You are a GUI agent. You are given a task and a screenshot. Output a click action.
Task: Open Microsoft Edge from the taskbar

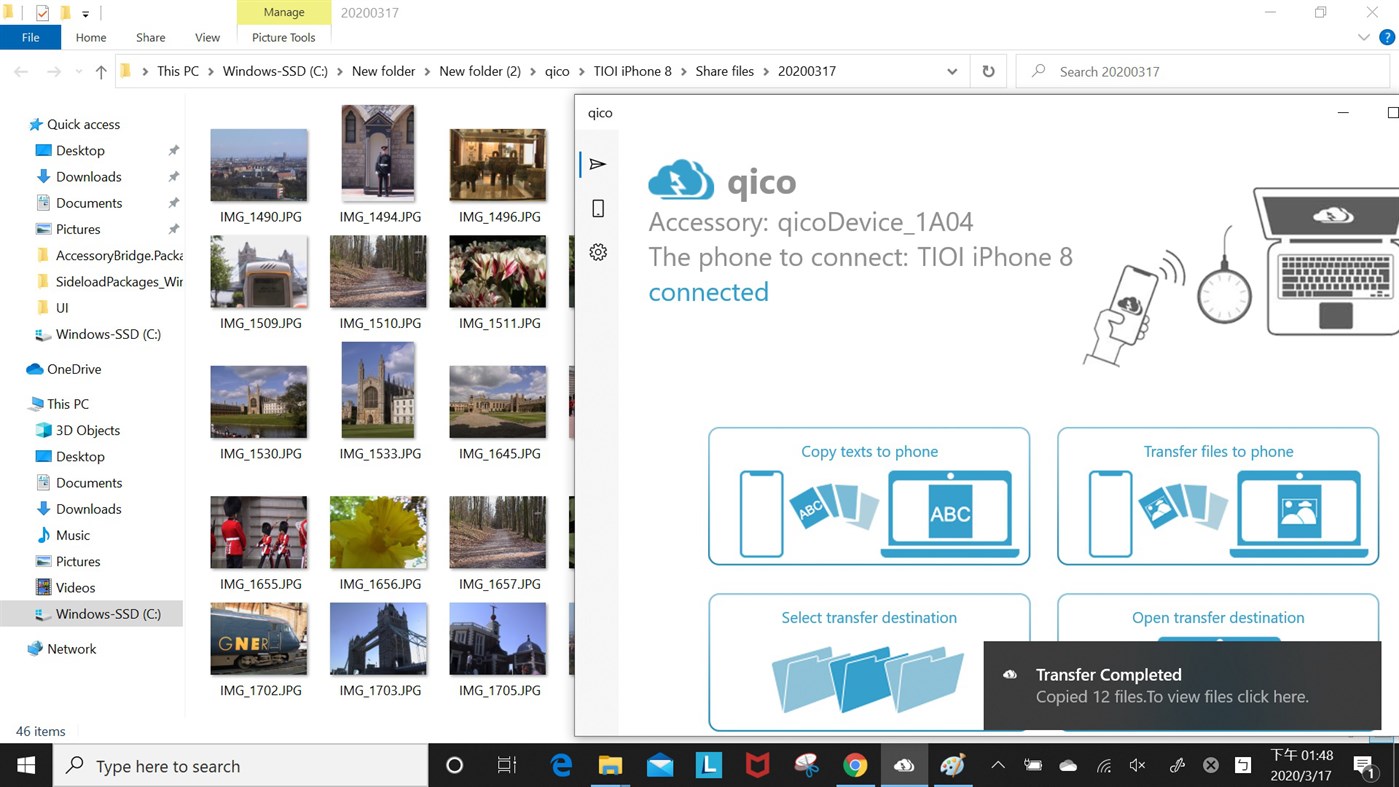pyautogui.click(x=561, y=765)
